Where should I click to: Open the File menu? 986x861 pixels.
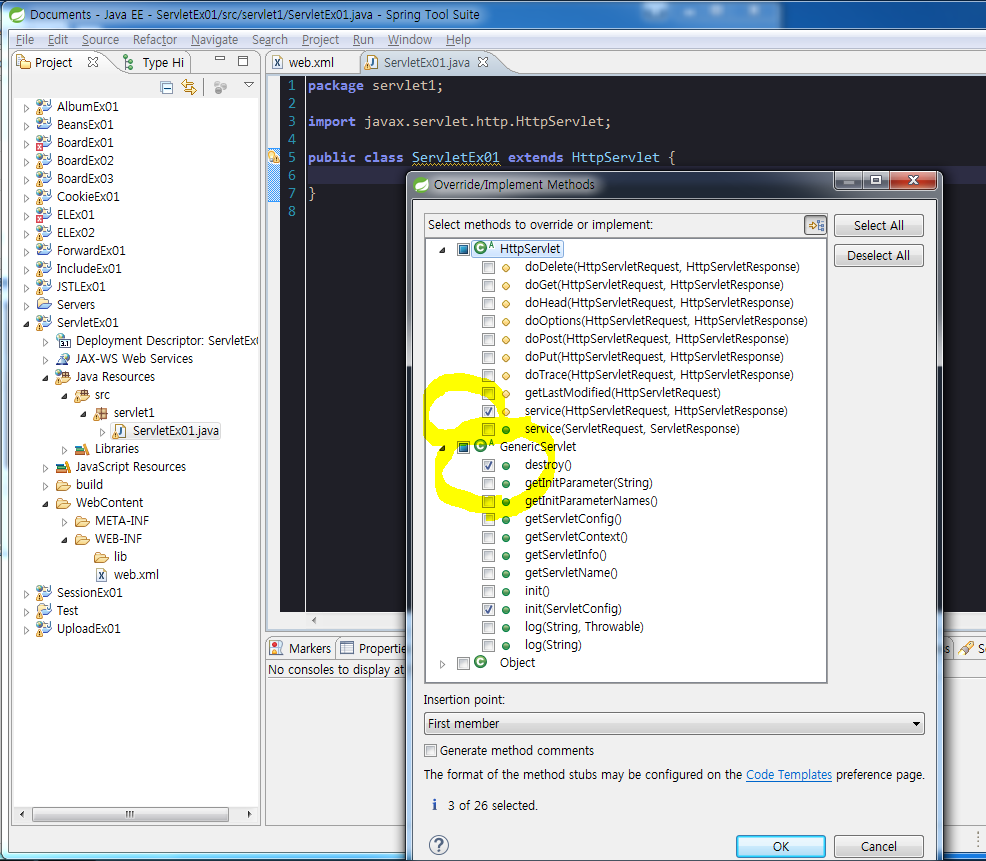coord(25,40)
